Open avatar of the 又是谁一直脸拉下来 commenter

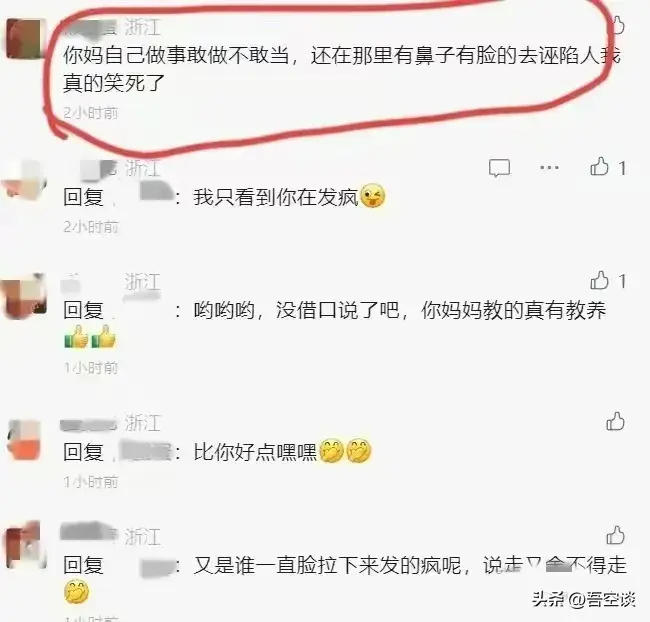[x=24, y=545]
